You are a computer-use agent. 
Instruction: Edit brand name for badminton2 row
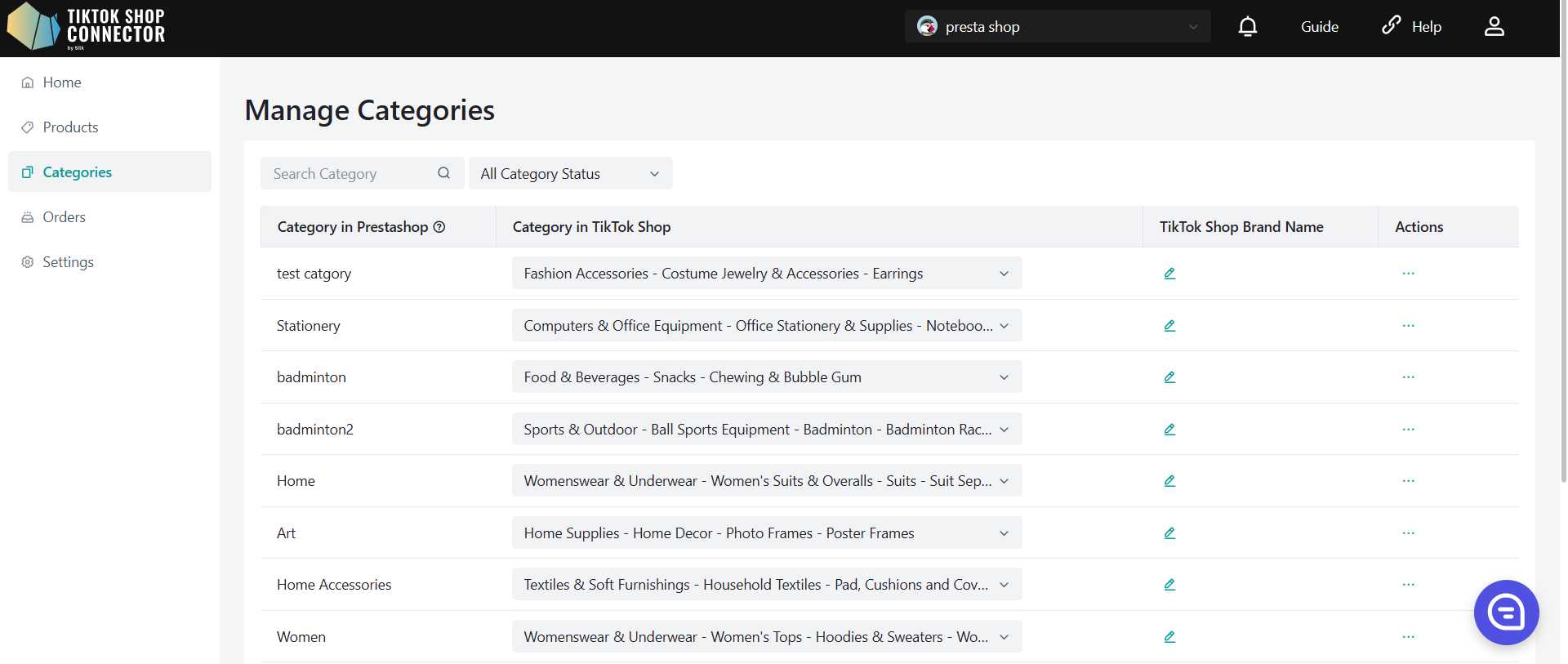tap(1169, 430)
